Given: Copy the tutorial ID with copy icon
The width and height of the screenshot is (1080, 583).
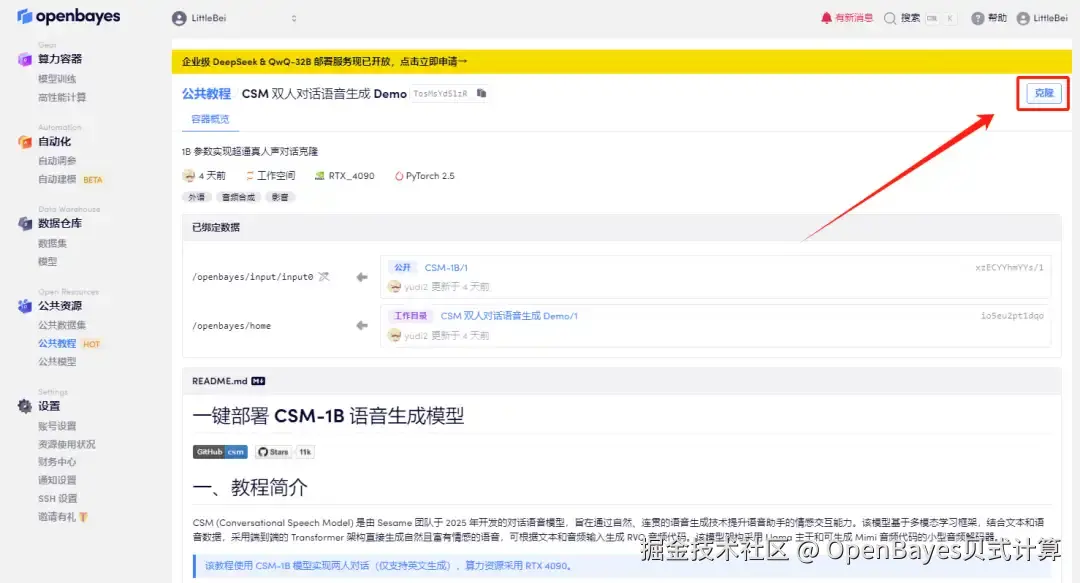Looking at the screenshot, I should click(x=481, y=93).
